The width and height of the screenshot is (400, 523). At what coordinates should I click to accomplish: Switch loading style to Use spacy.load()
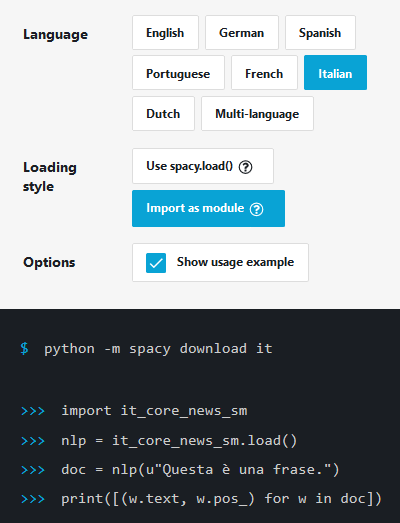pos(203,166)
